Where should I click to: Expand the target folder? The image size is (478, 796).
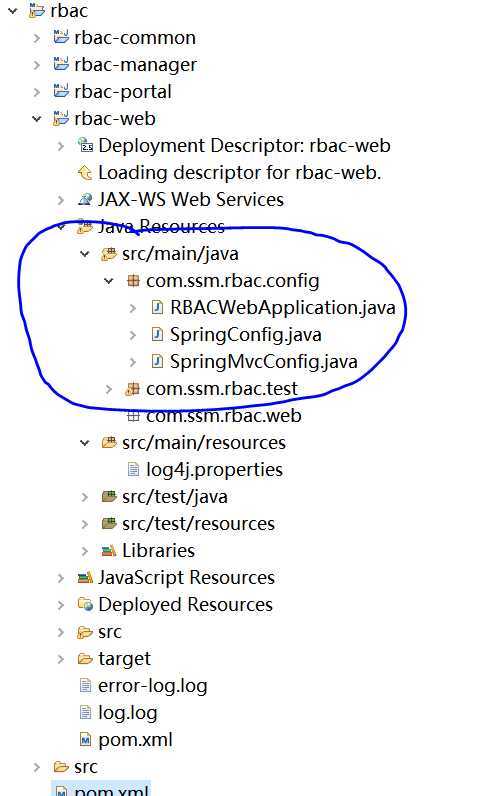[61, 659]
